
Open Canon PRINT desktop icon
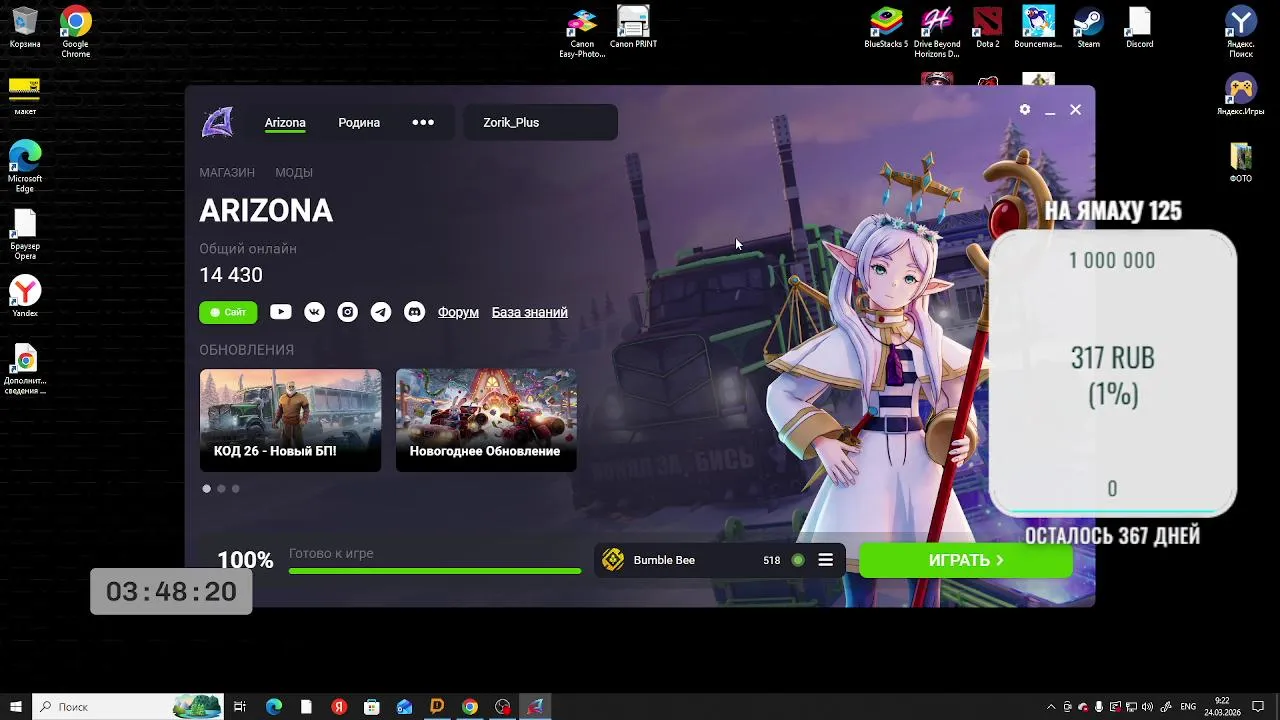pos(633,27)
